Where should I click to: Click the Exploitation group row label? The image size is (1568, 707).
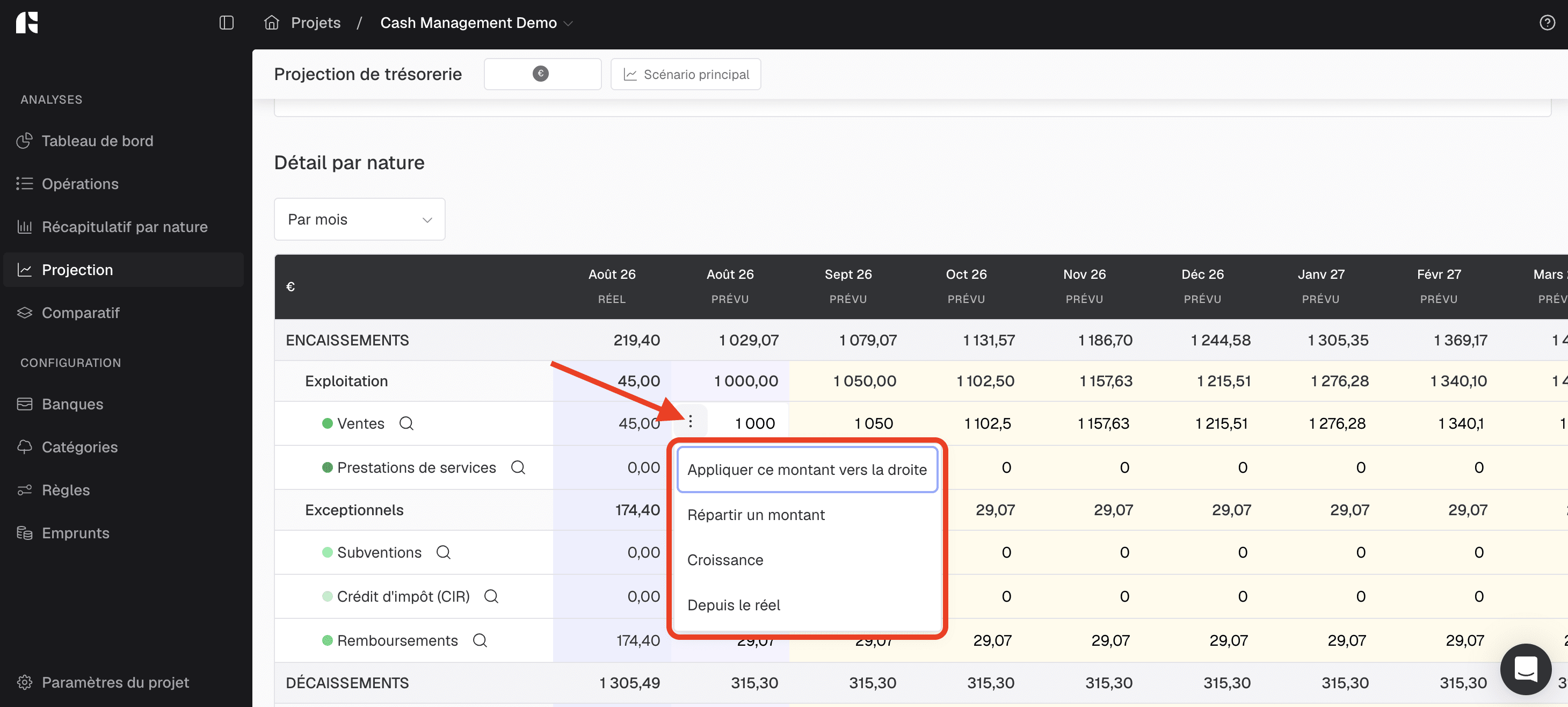click(x=346, y=380)
